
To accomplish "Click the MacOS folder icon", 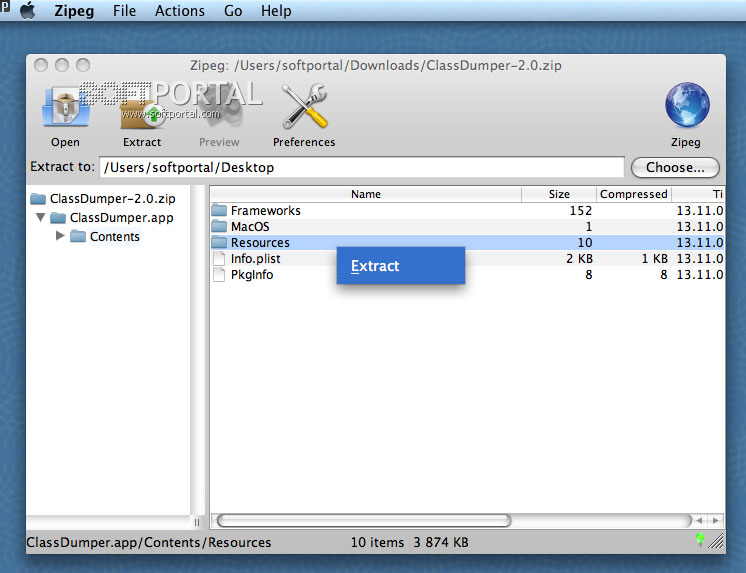I will [x=219, y=226].
